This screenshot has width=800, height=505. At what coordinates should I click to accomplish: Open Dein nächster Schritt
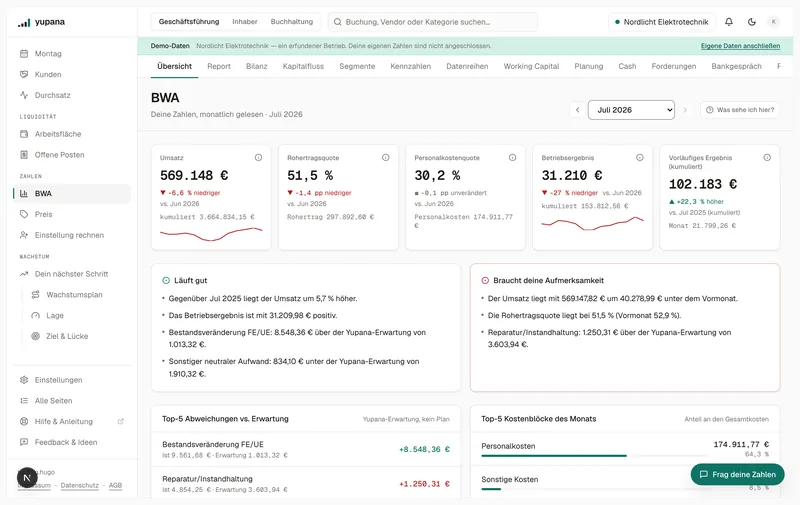tap(72, 274)
